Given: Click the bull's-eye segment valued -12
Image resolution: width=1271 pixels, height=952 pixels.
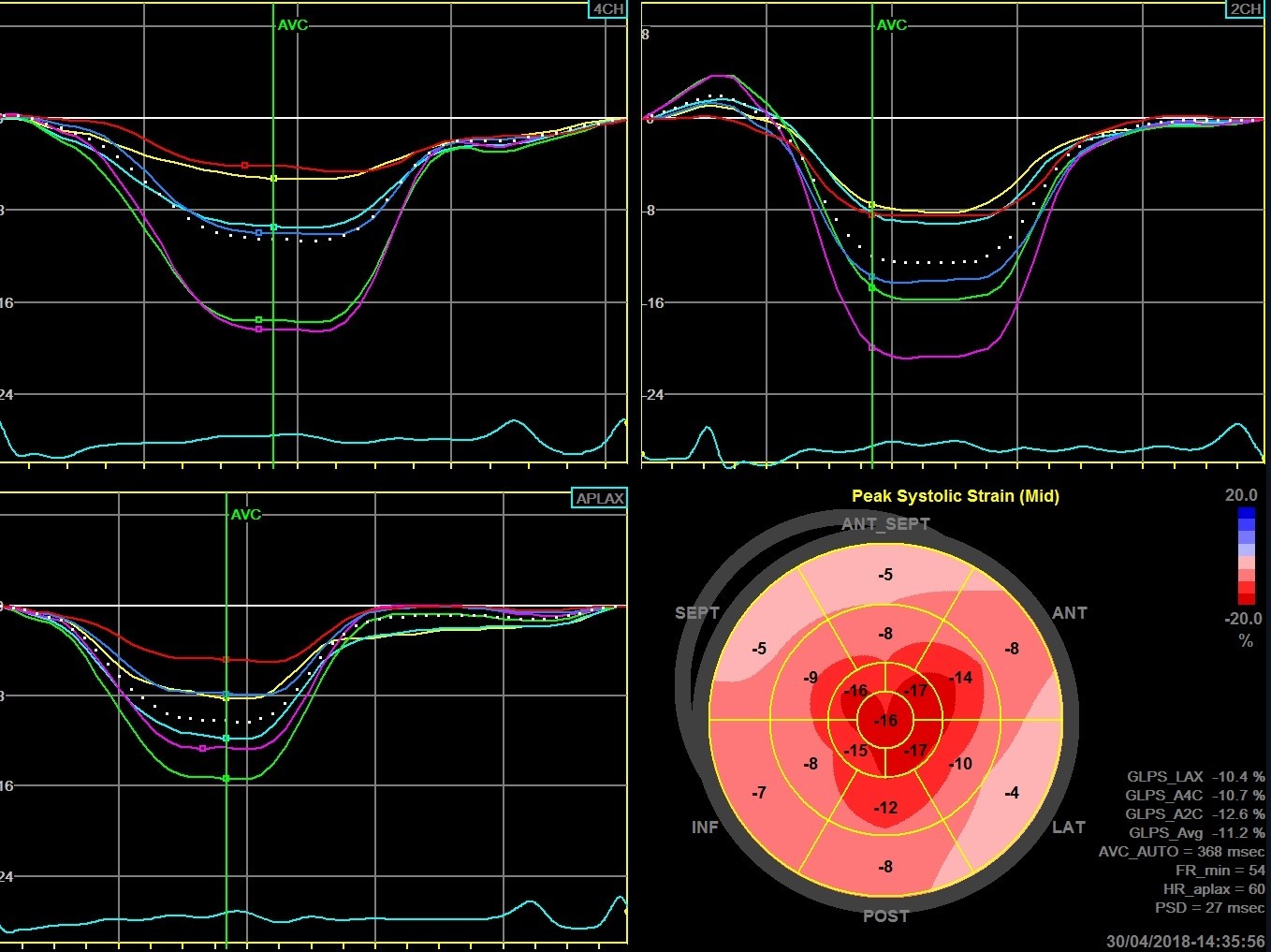Looking at the screenshot, I should [x=885, y=807].
